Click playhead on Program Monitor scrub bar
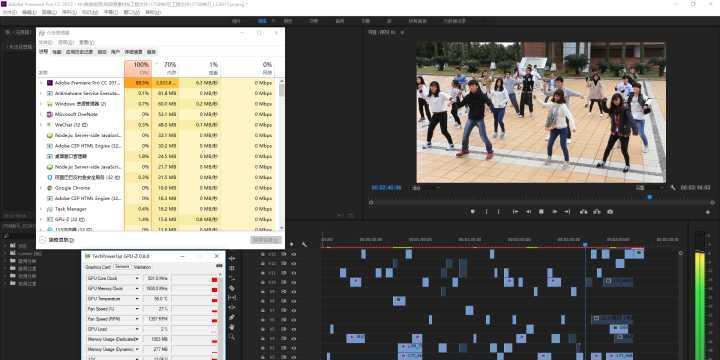The height and width of the screenshot is (360, 720). coord(649,197)
